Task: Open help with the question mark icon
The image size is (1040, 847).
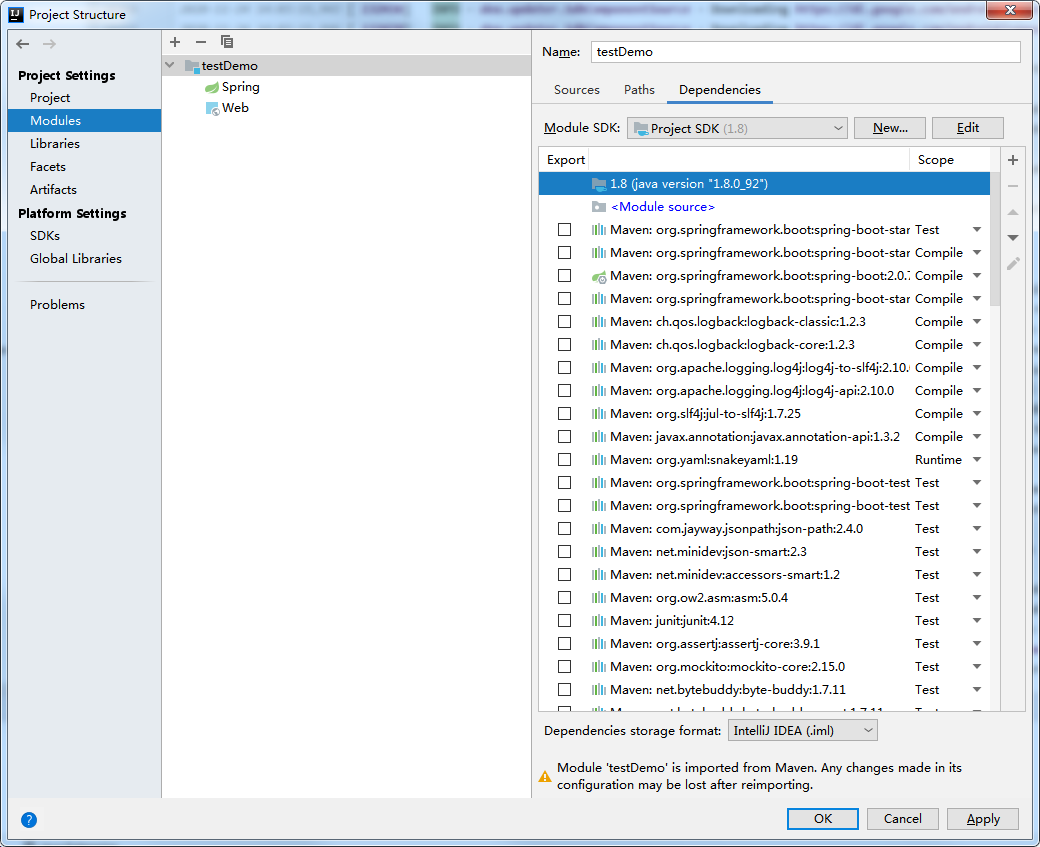Action: pos(29,820)
